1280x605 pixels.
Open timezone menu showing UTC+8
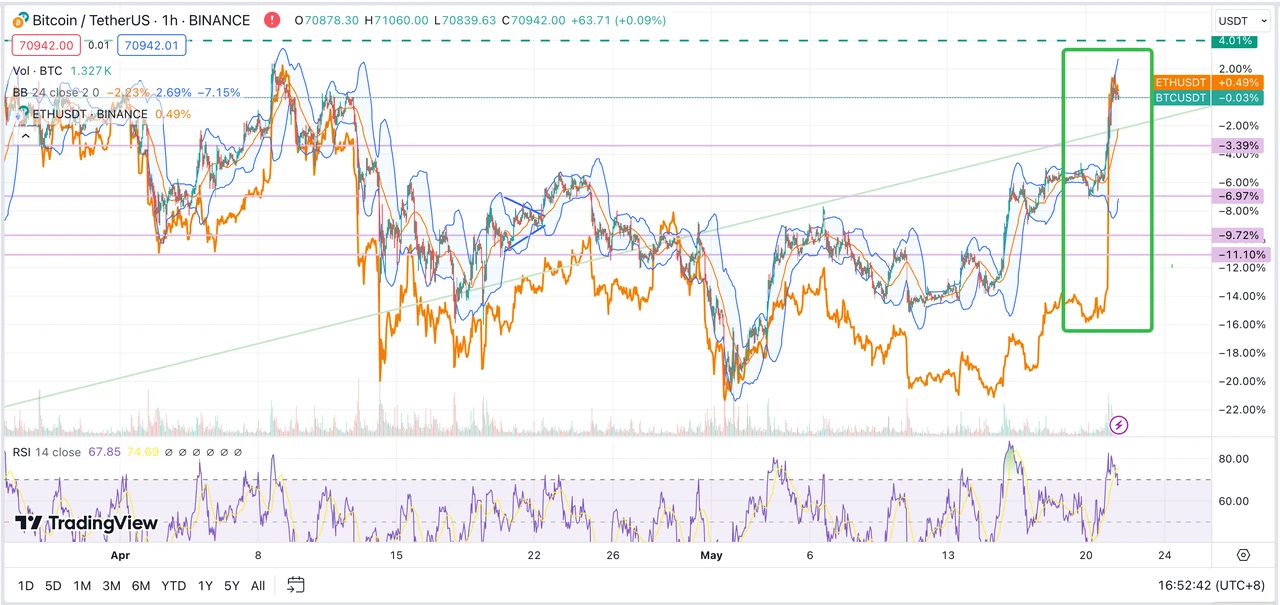(x=1216, y=584)
